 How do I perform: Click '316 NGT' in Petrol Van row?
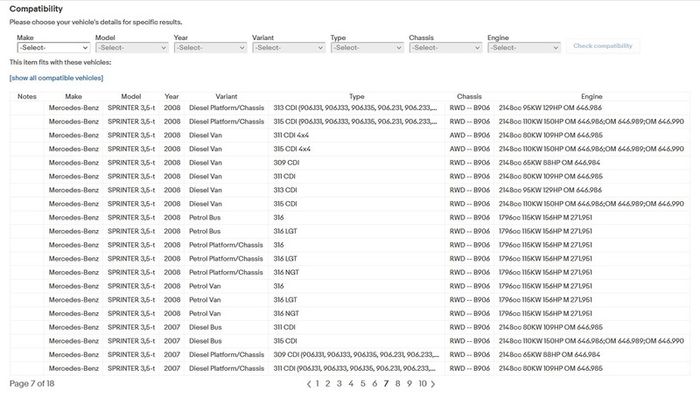[x=286, y=313]
